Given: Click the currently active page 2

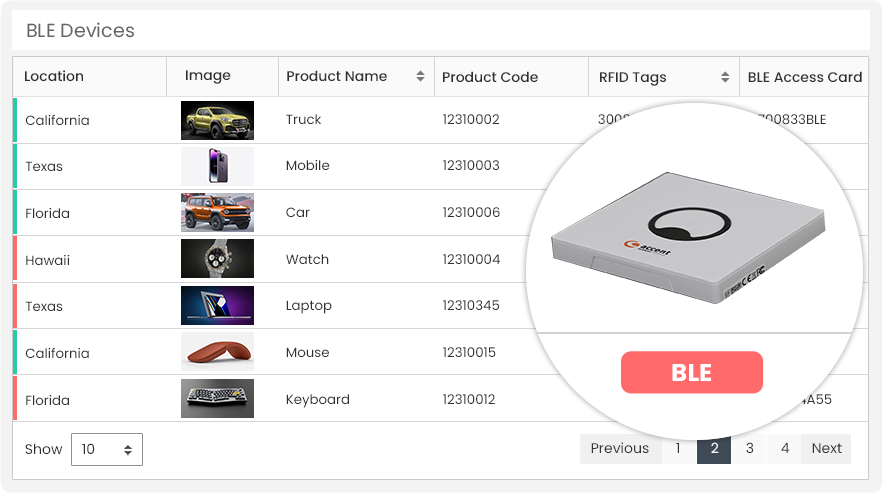Looking at the screenshot, I should pos(714,449).
